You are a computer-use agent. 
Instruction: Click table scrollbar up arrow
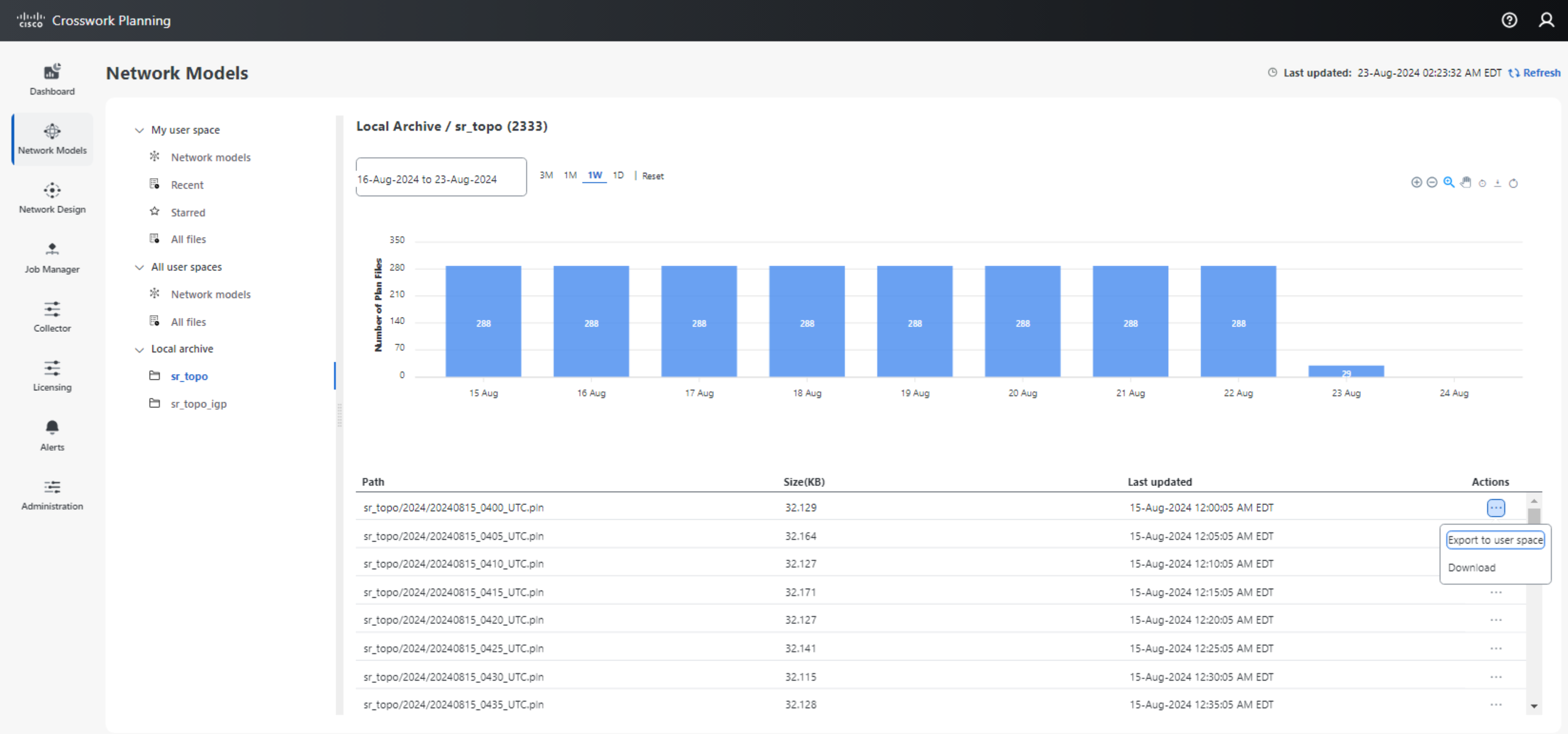pos(1533,502)
